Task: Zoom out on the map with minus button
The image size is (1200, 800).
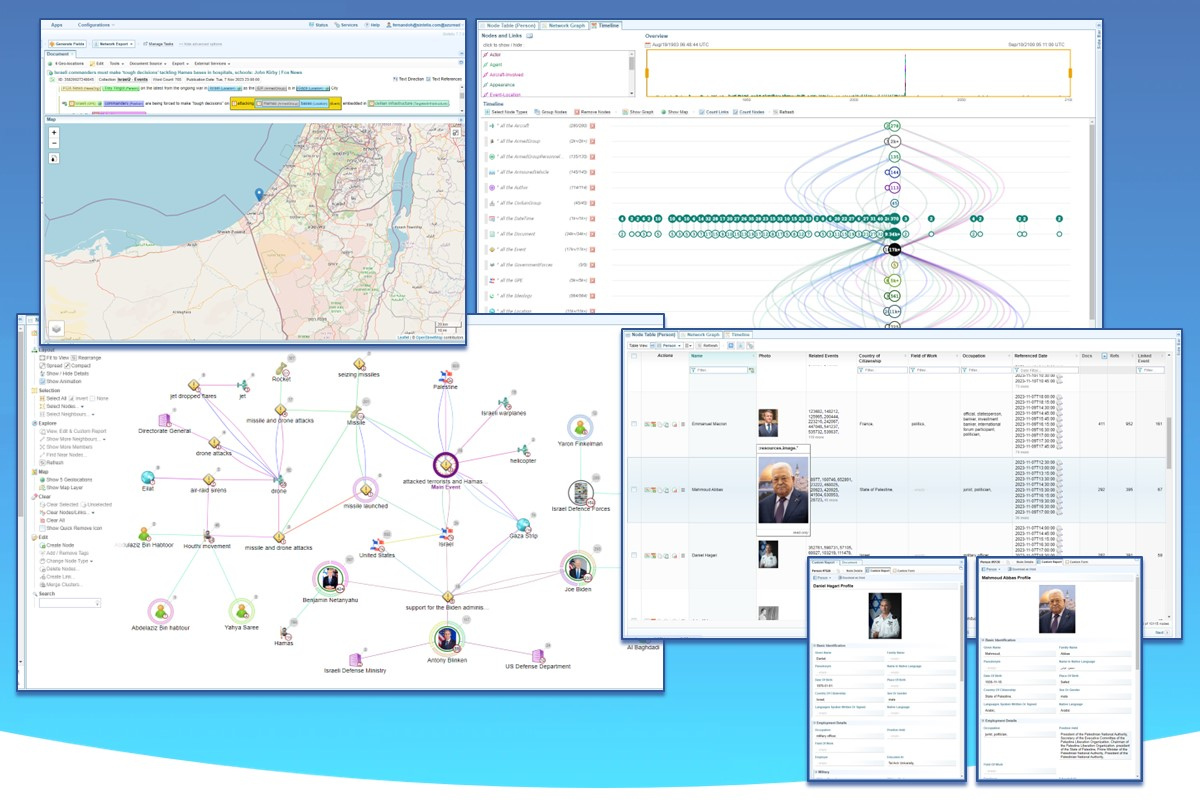Action: pos(54,143)
